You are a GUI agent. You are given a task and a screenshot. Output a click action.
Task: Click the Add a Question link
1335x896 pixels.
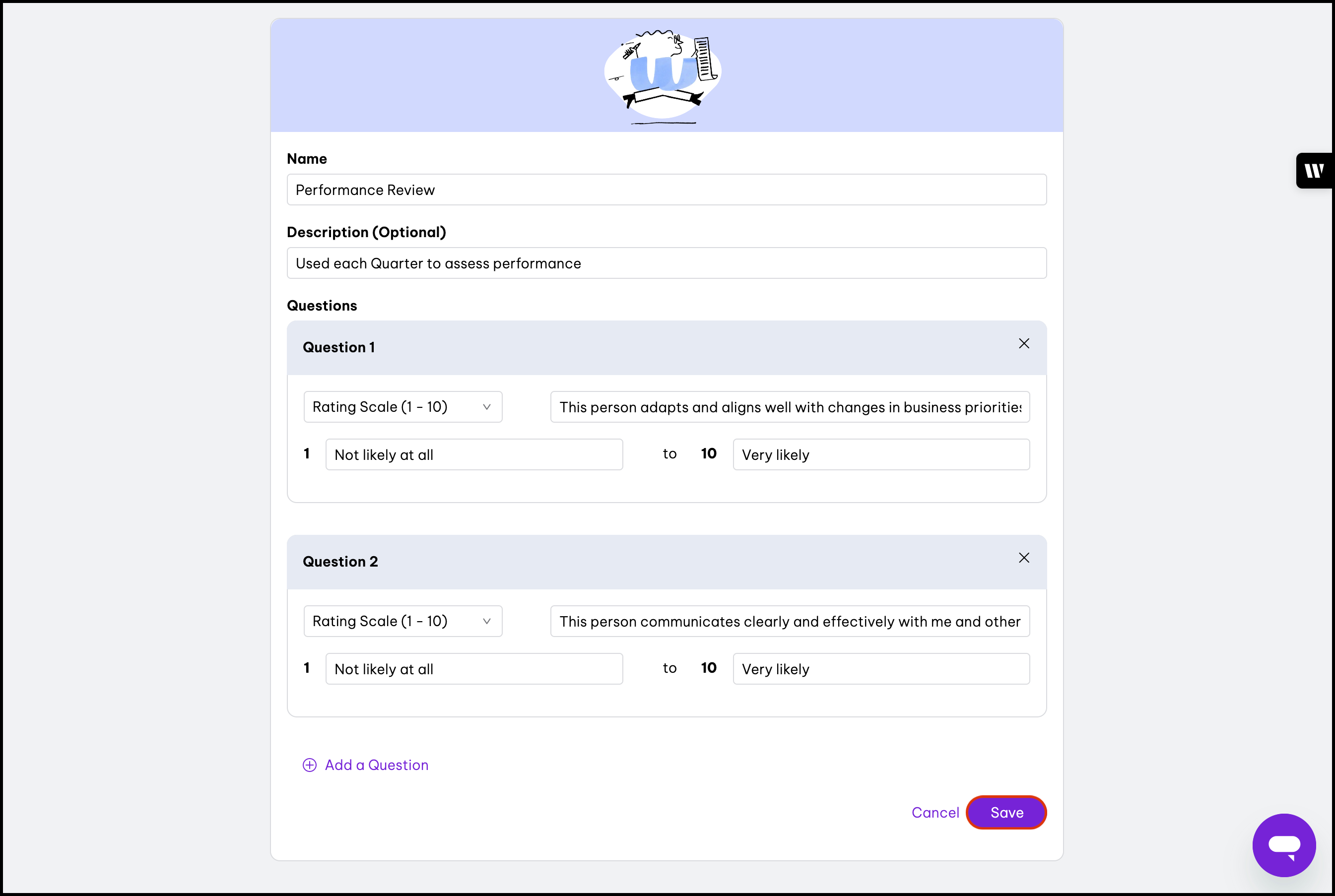(376, 765)
